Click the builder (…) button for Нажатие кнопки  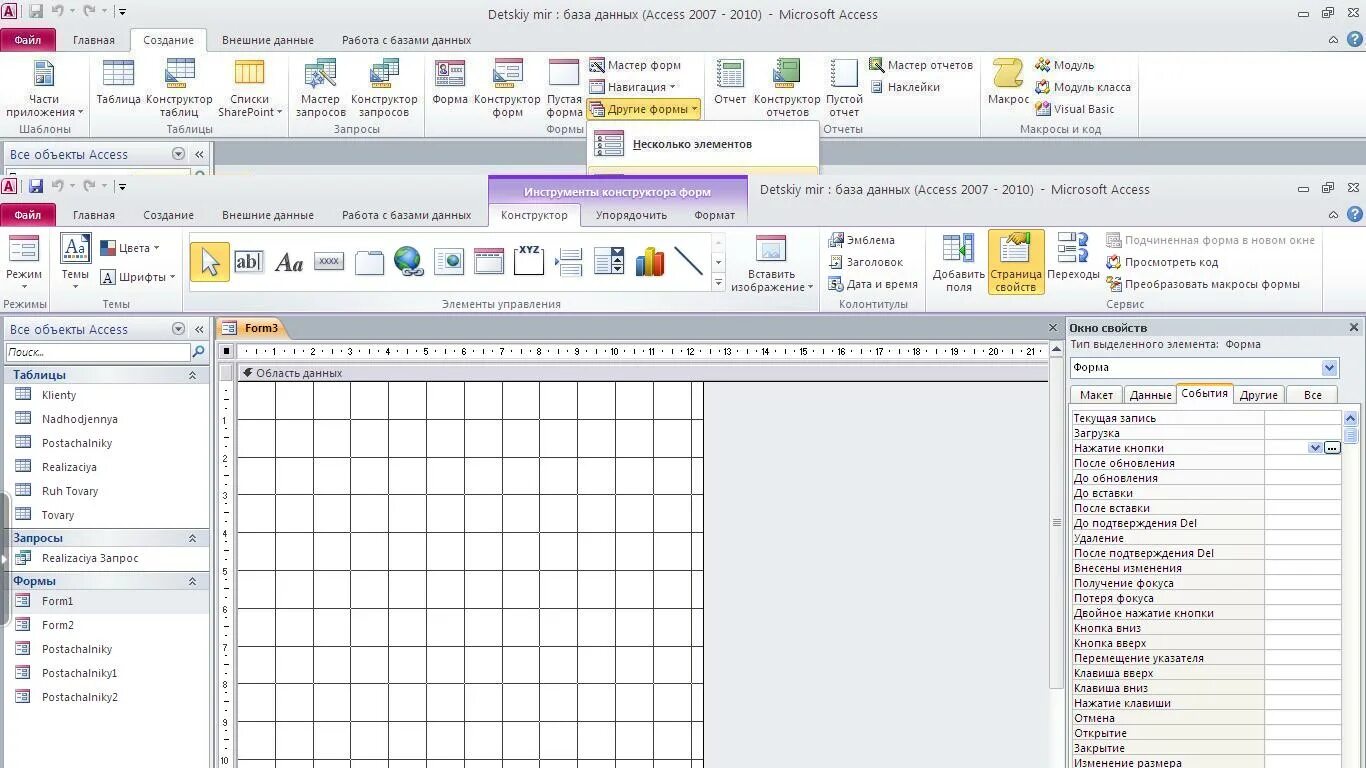(1332, 448)
